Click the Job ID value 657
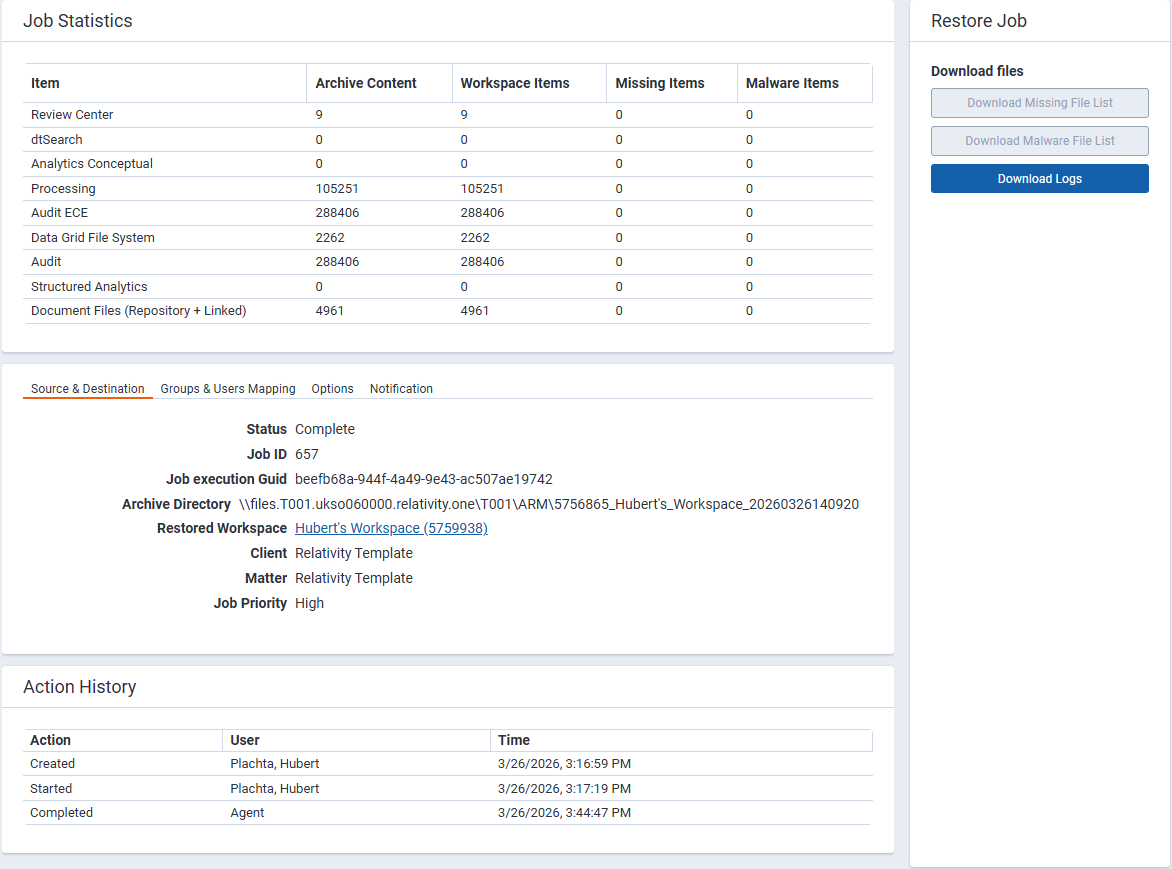 [x=306, y=454]
